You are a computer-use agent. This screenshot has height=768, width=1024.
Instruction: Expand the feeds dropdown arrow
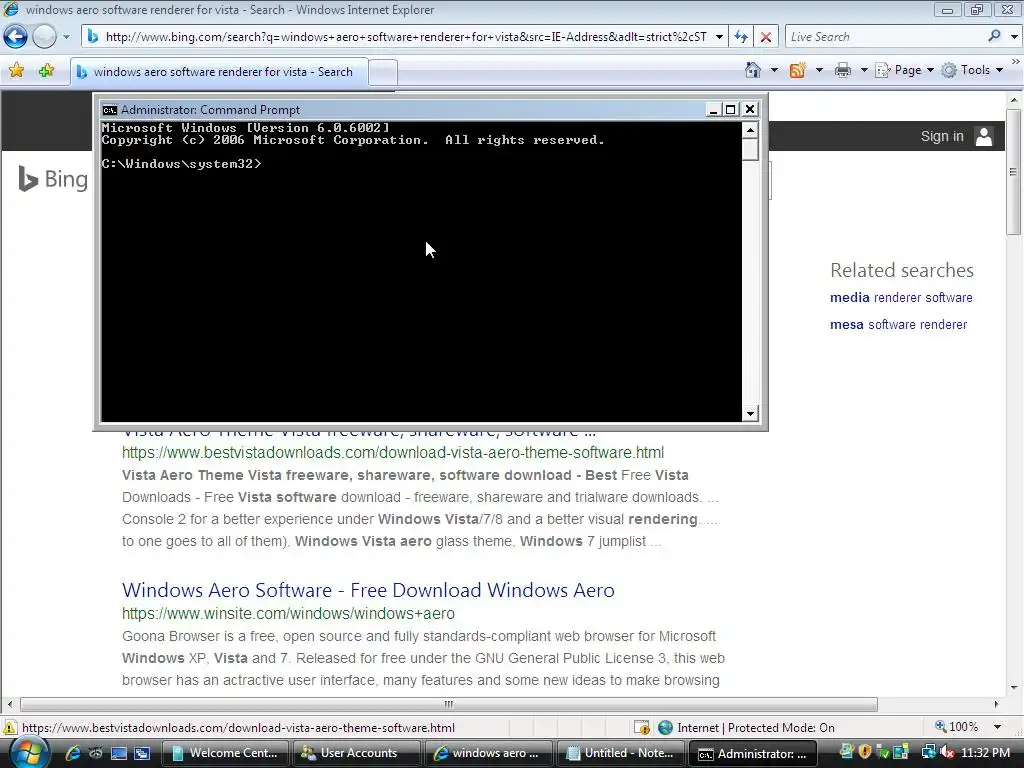pyautogui.click(x=819, y=70)
